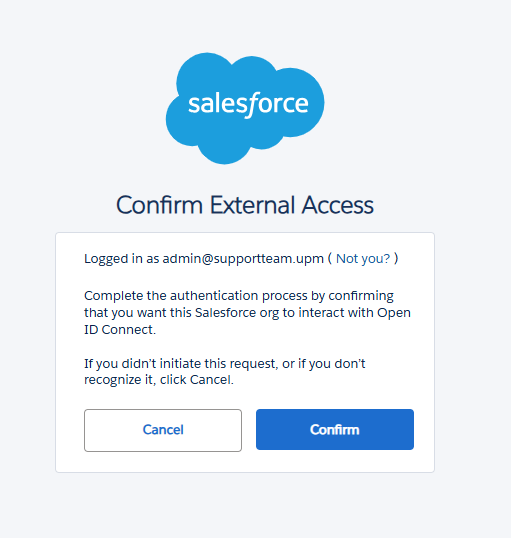Click the "If you didn't initiate this request" line

(225, 364)
